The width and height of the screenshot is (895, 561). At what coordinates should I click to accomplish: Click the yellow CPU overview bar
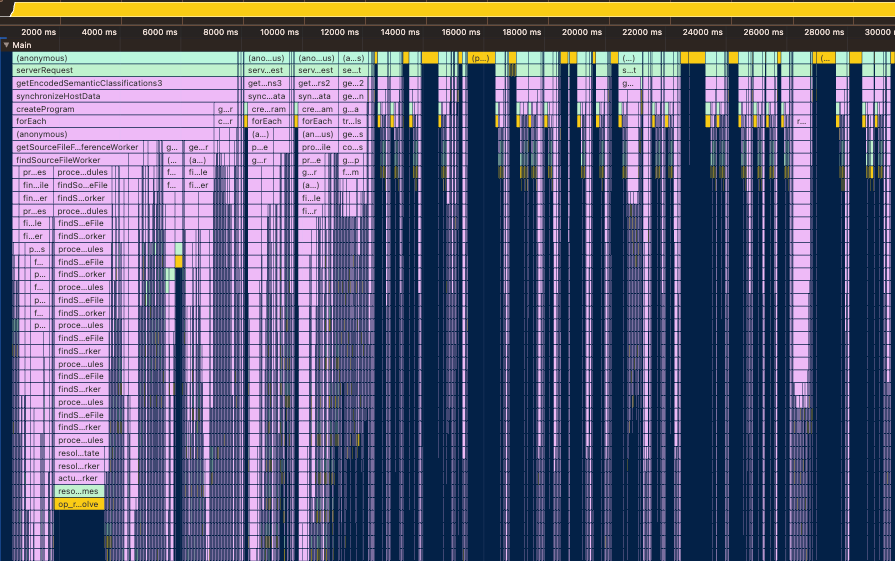450,8
